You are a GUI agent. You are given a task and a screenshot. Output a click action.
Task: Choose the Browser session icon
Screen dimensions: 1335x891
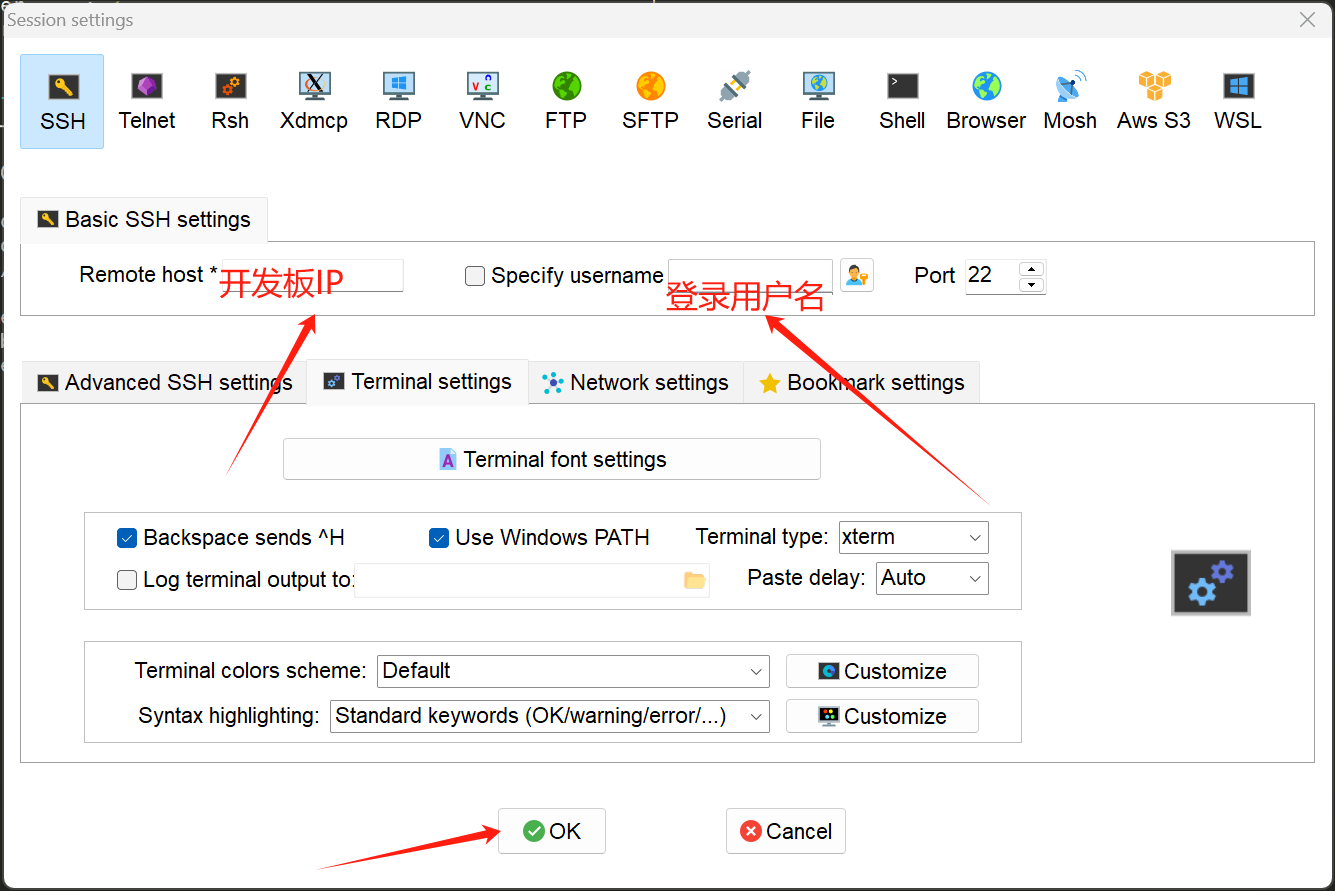pyautogui.click(x=986, y=102)
